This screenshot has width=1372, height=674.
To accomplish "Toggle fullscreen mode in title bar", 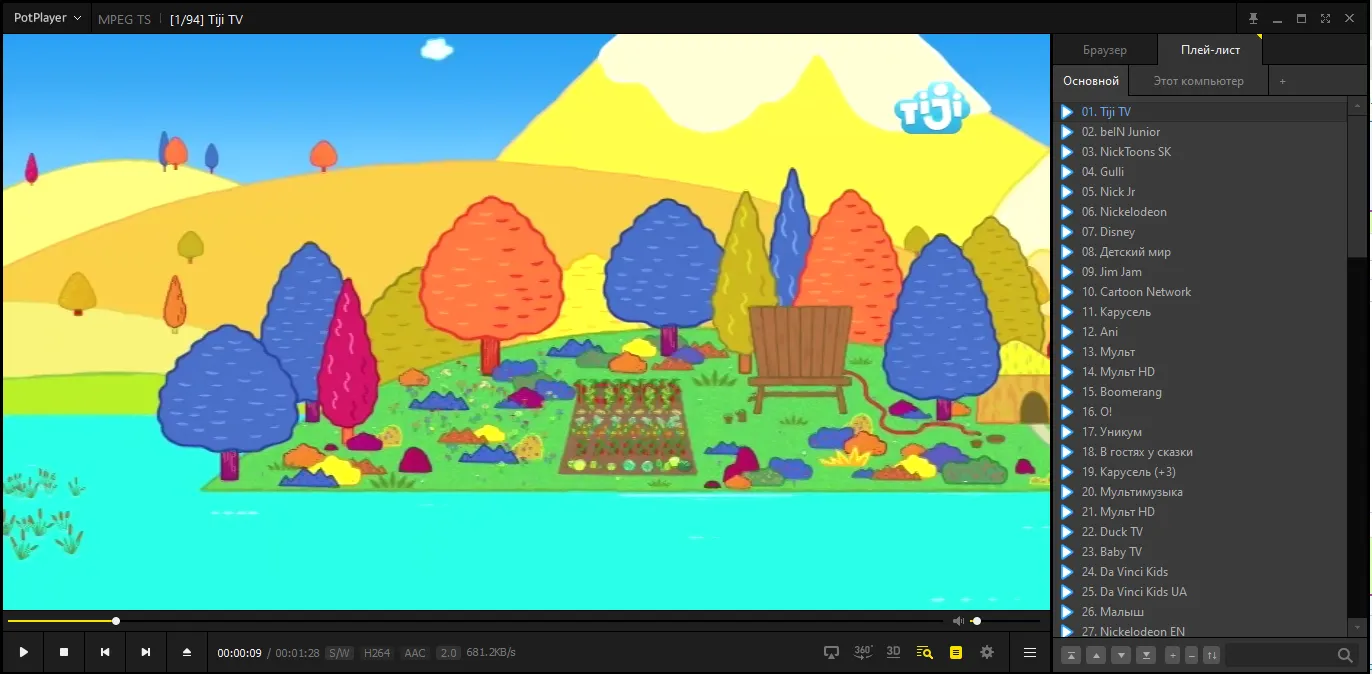I will pyautogui.click(x=1325, y=19).
